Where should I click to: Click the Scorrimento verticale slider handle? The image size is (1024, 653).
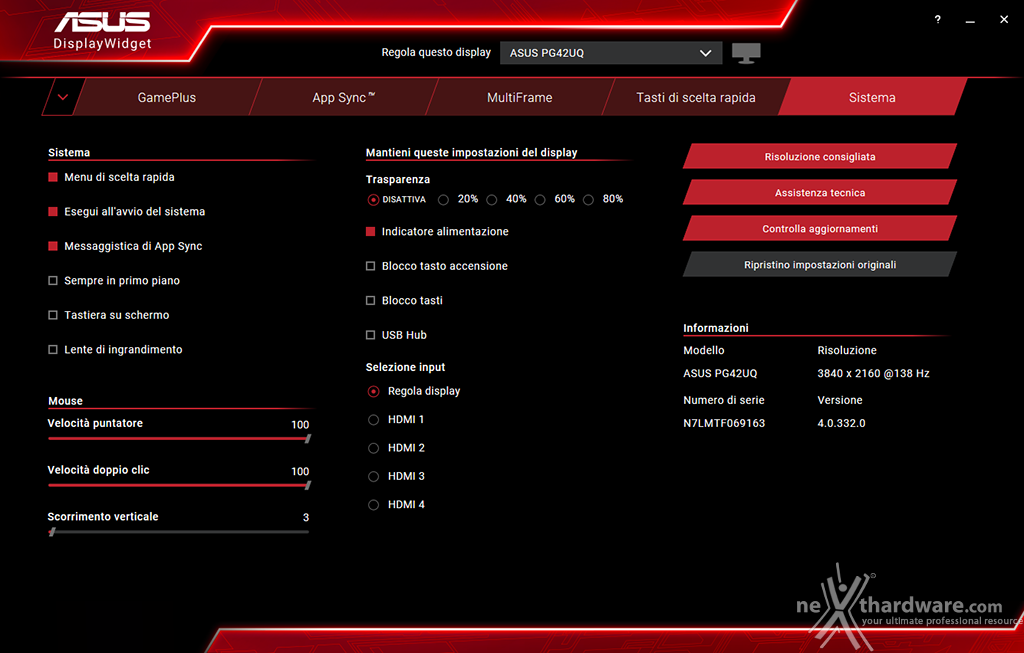pos(52,532)
